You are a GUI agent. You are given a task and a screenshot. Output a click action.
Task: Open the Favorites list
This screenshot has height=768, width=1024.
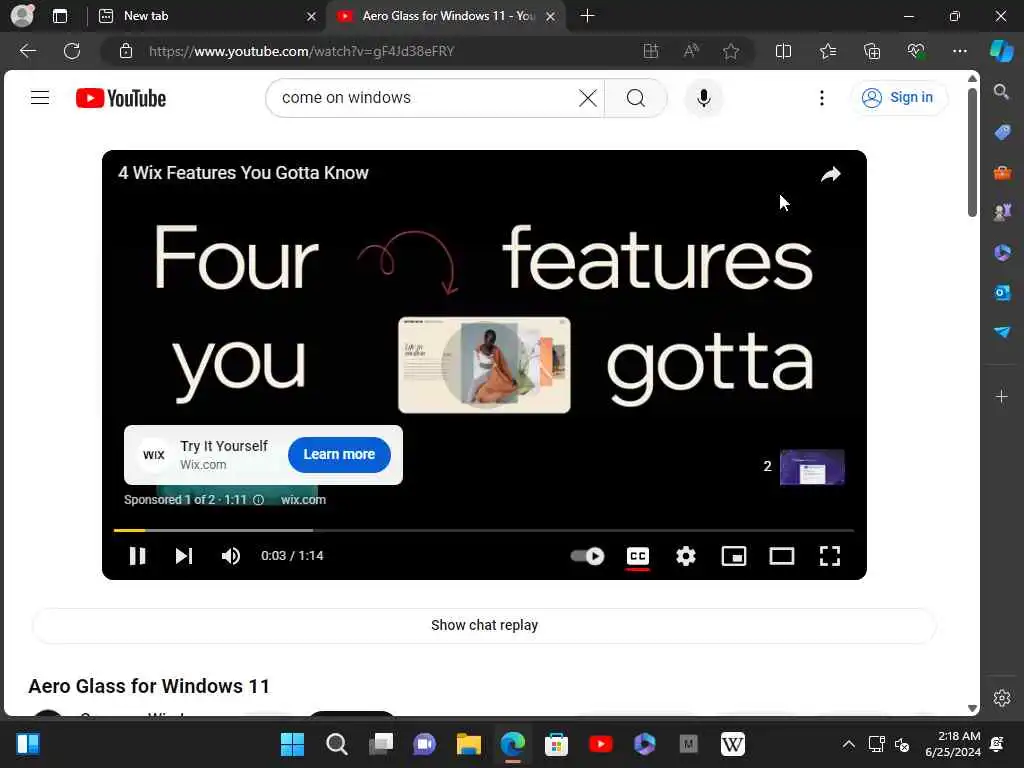[827, 51]
